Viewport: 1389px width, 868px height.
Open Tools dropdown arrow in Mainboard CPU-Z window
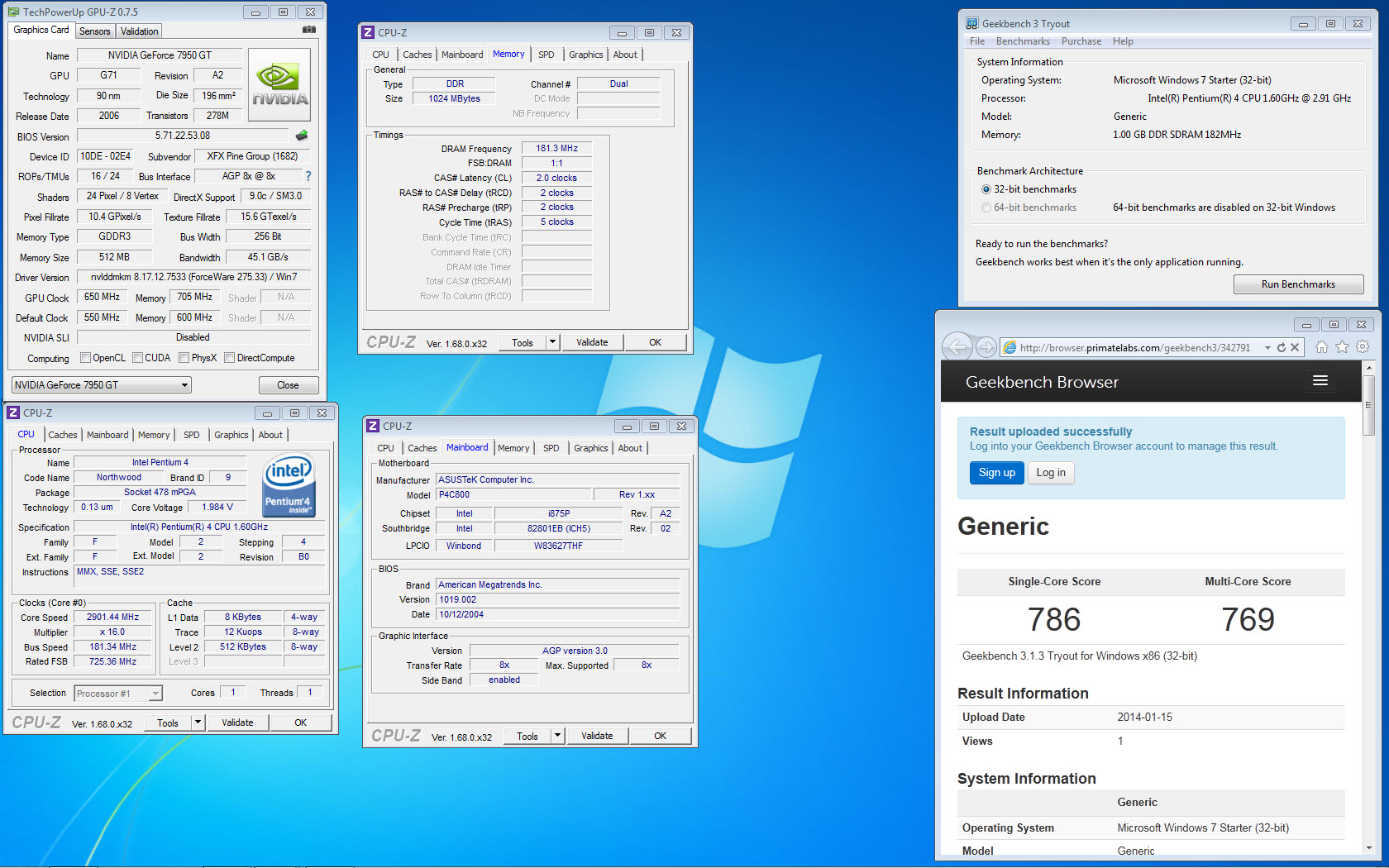coord(558,736)
